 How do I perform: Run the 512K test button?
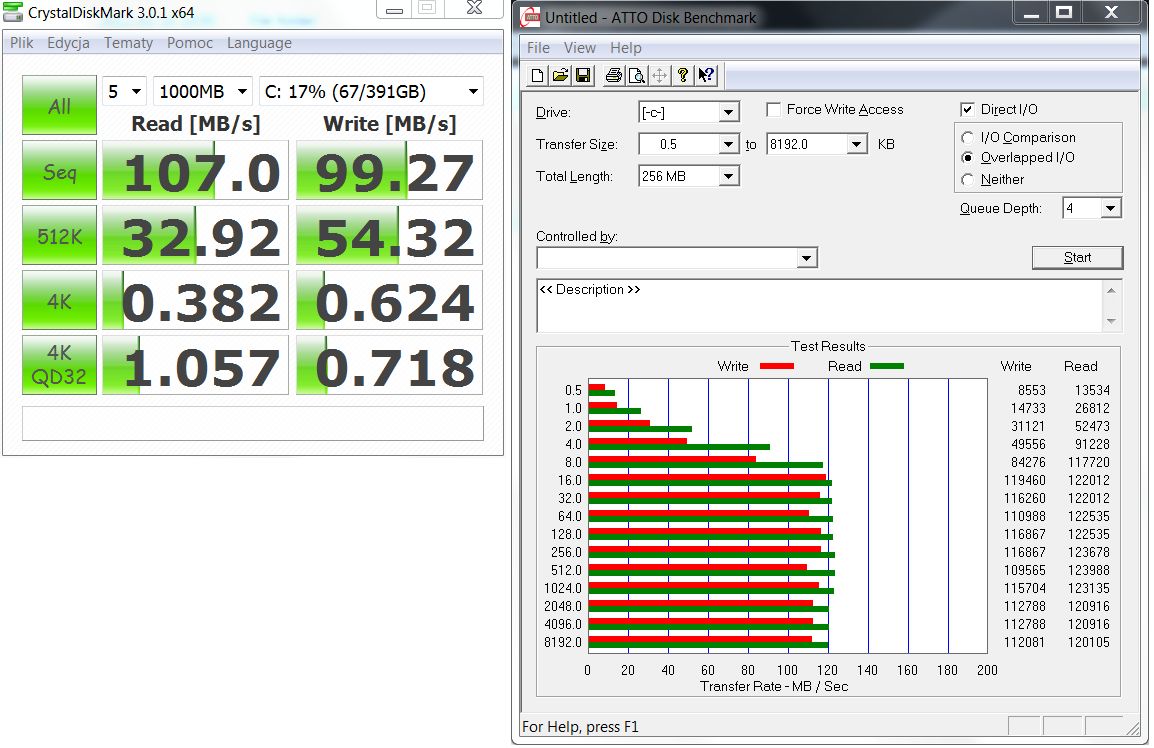[x=60, y=235]
